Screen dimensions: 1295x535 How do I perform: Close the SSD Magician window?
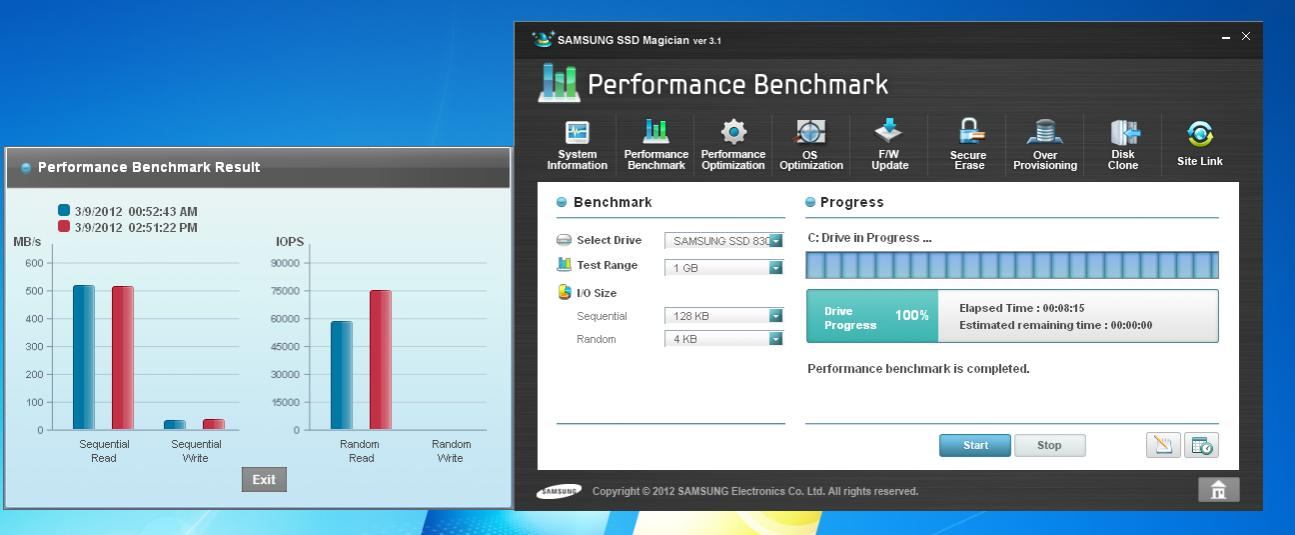1245,37
